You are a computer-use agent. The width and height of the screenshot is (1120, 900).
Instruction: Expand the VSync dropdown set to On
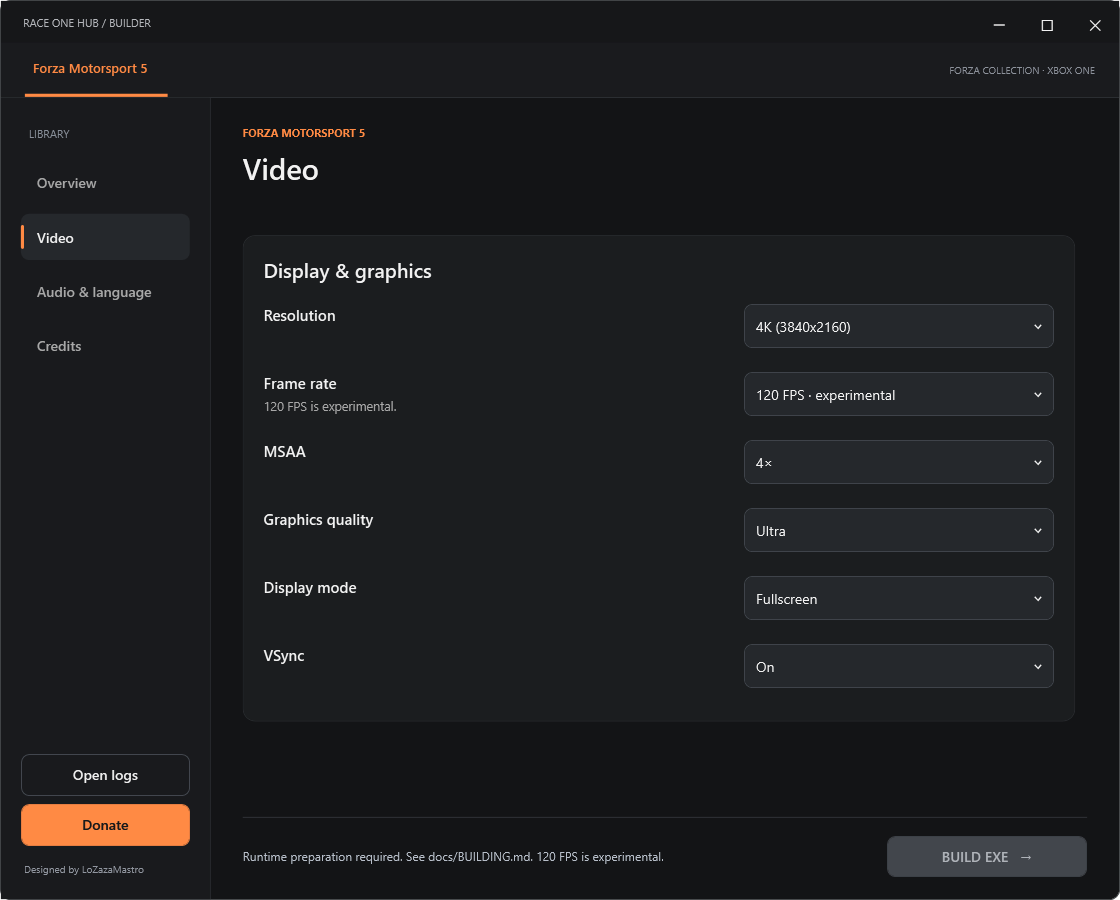(x=899, y=666)
